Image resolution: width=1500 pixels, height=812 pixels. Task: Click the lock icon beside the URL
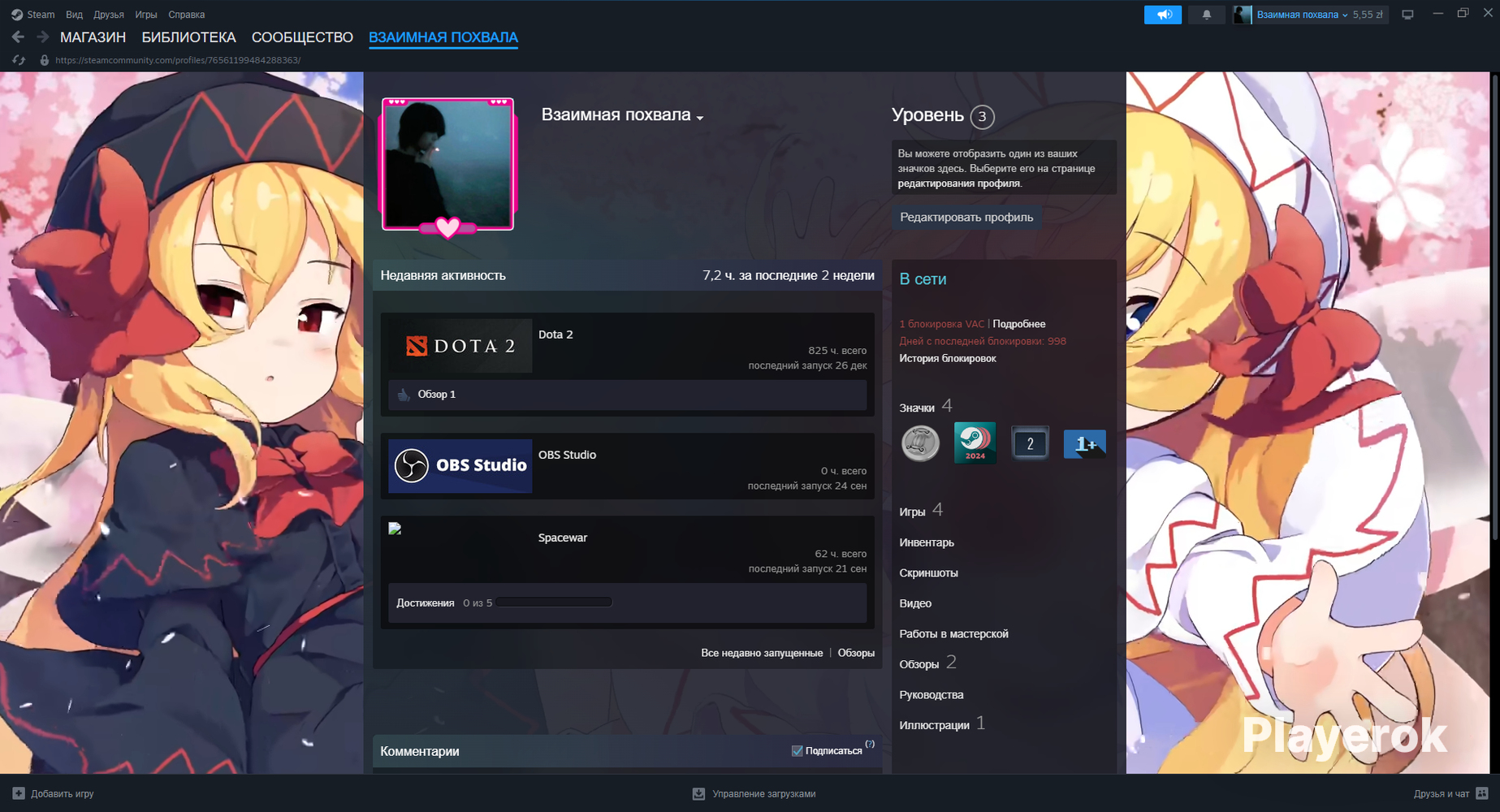(x=45, y=60)
